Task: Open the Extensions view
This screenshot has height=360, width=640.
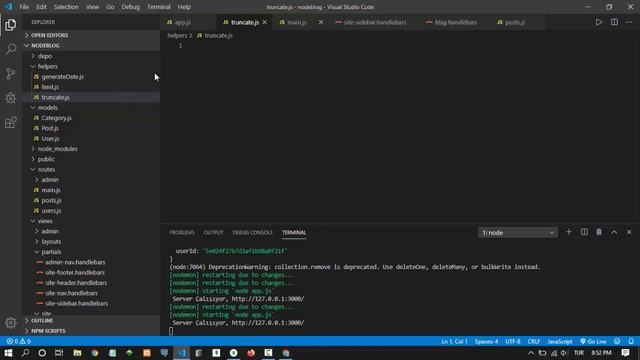Action: coord(11,122)
